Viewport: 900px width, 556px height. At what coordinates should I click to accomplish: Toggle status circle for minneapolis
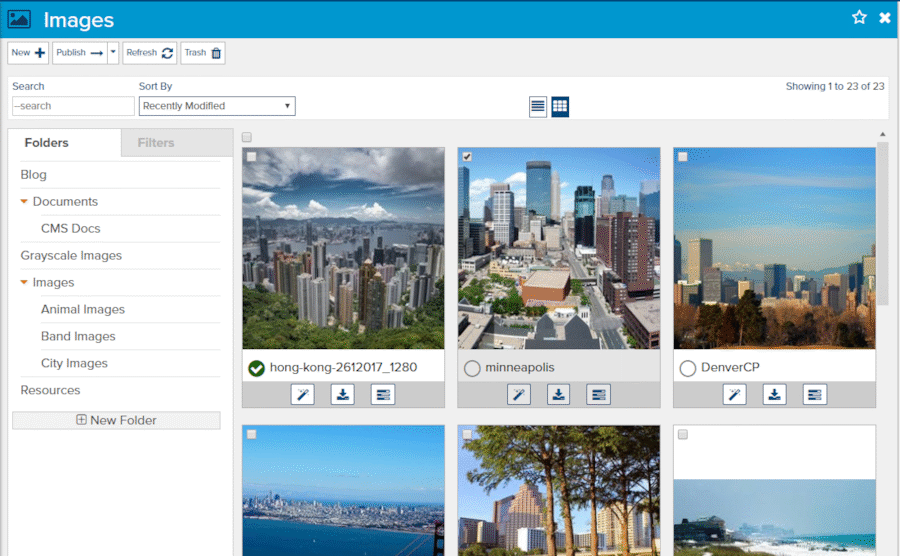pyautogui.click(x=472, y=368)
